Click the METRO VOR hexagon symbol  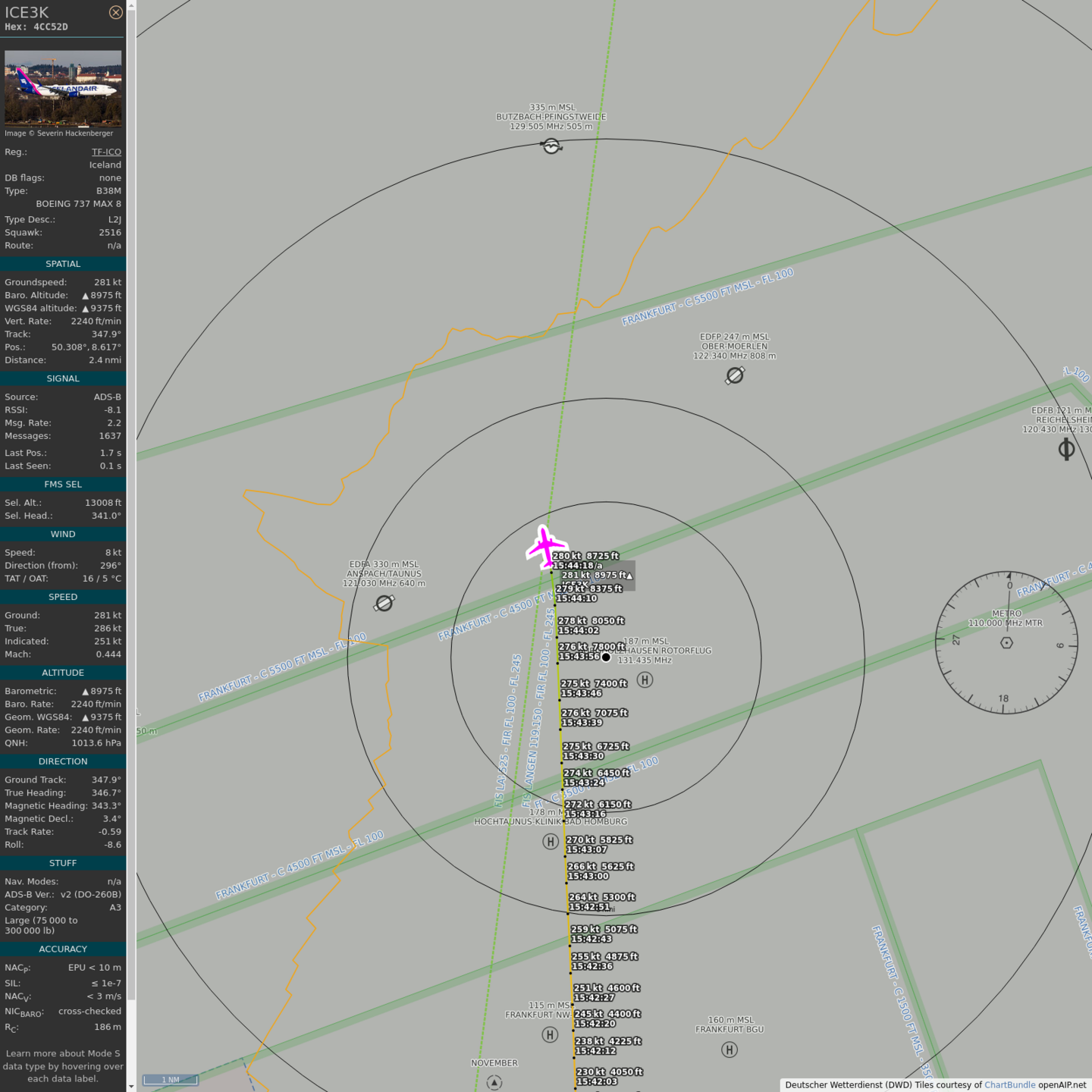click(x=1006, y=642)
